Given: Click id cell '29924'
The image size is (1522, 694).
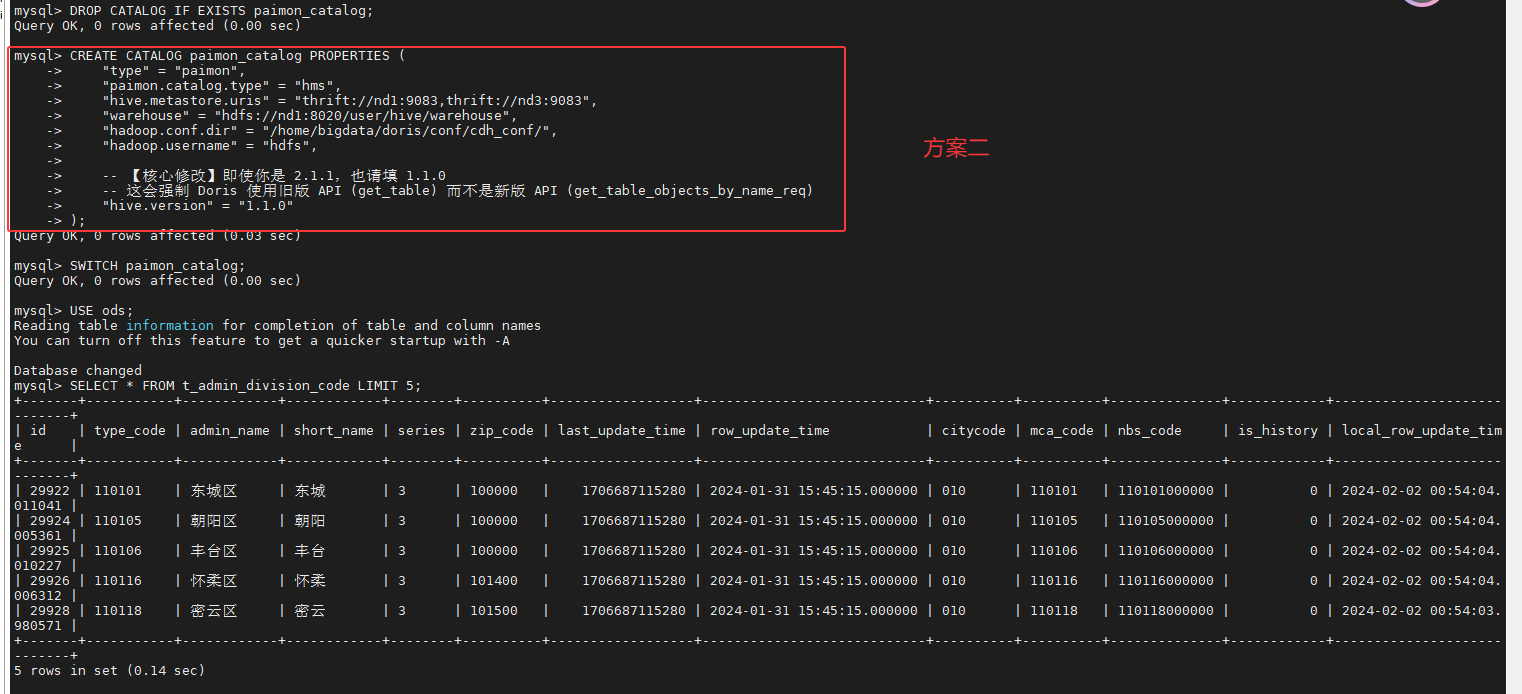Looking at the screenshot, I should [x=50, y=521].
